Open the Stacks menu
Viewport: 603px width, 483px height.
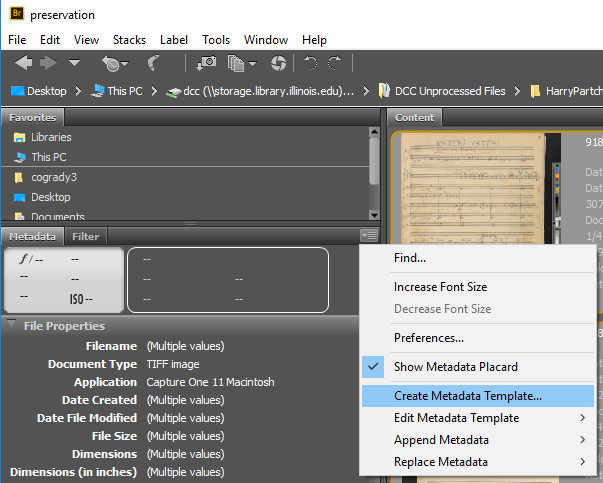[129, 40]
